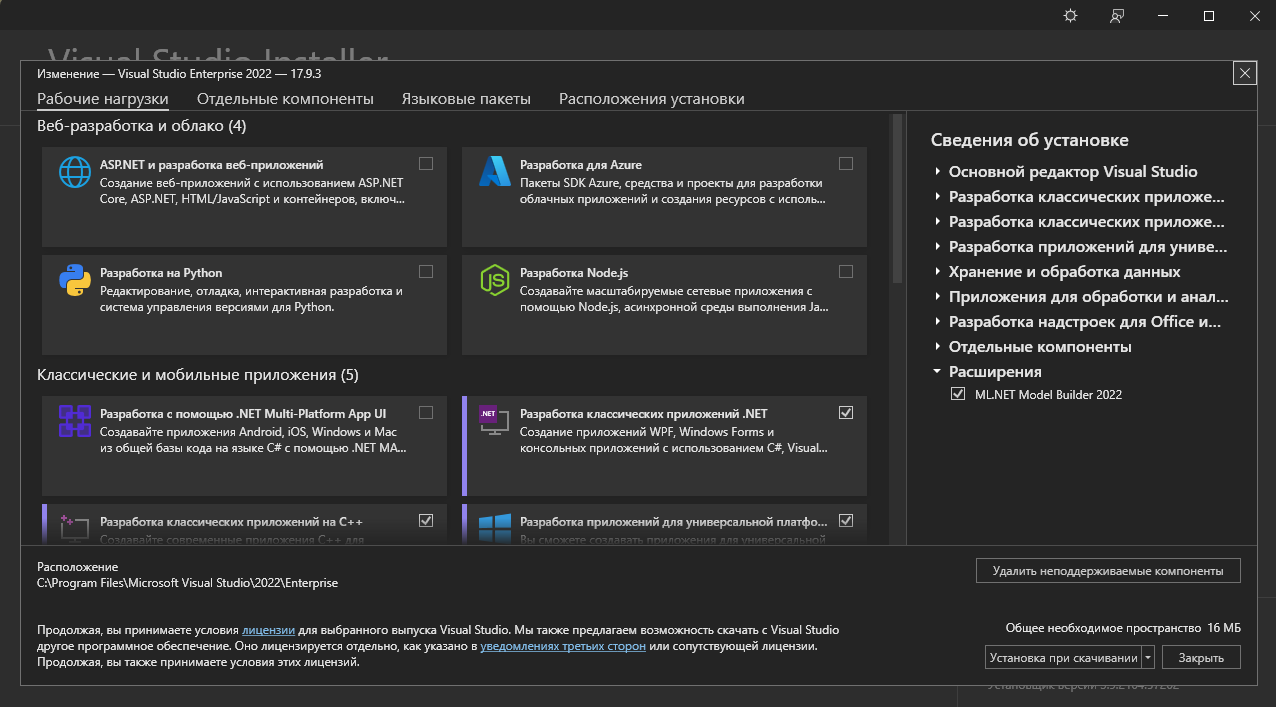Click the .NET desktop development monitor icon
The height and width of the screenshot is (707, 1276).
click(x=493, y=422)
